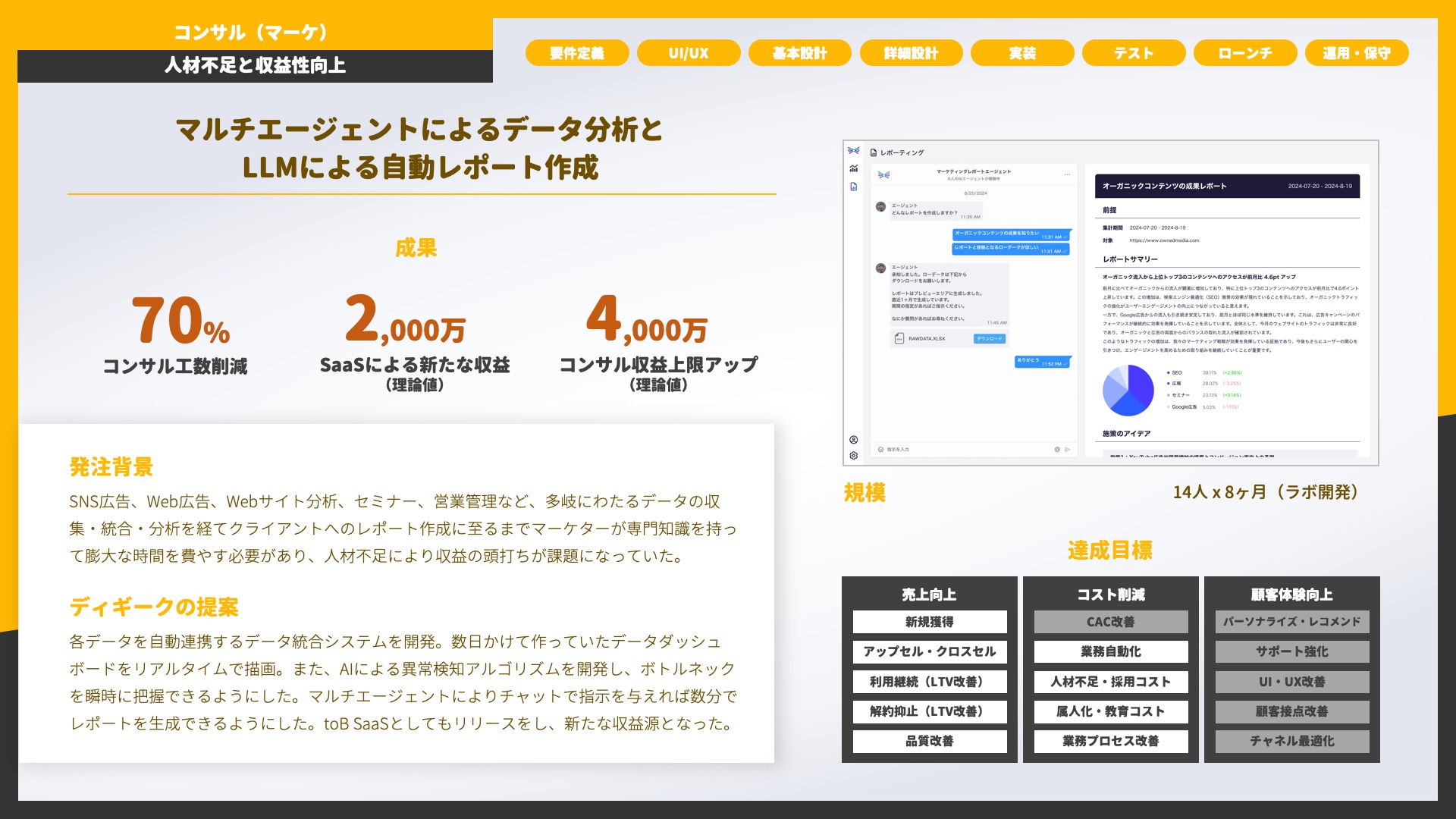Image resolution: width=1456 pixels, height=819 pixels.
Task: Click the ownedmedia.com URL in report
Action: point(1164,240)
